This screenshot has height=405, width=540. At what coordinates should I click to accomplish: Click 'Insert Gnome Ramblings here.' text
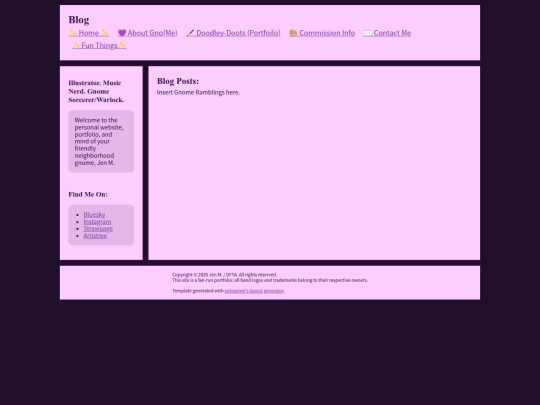tap(198, 92)
